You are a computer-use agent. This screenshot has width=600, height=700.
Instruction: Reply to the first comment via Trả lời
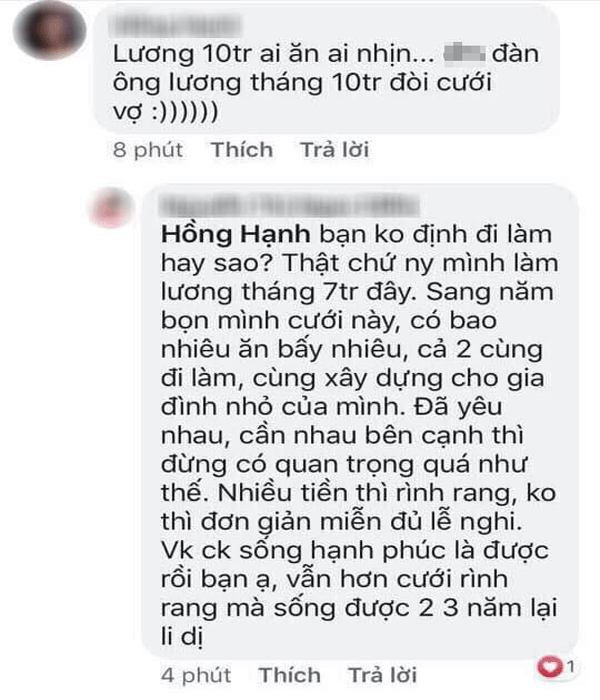pyautogui.click(x=334, y=150)
